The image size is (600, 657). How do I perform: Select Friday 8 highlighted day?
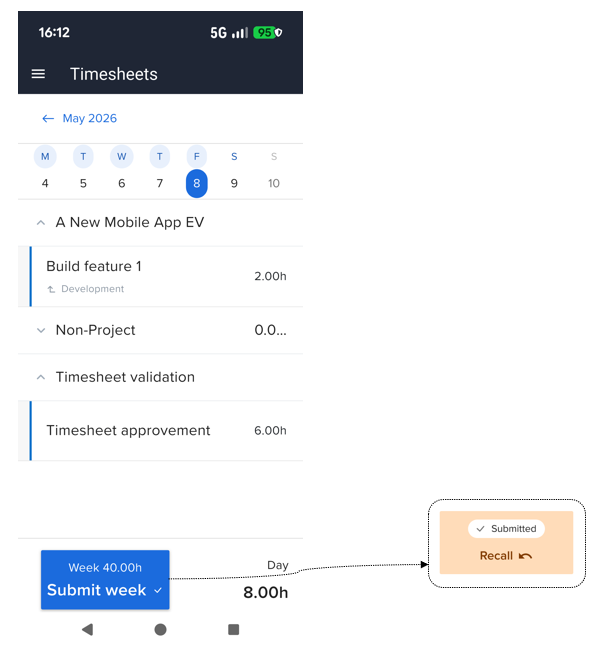pos(197,183)
